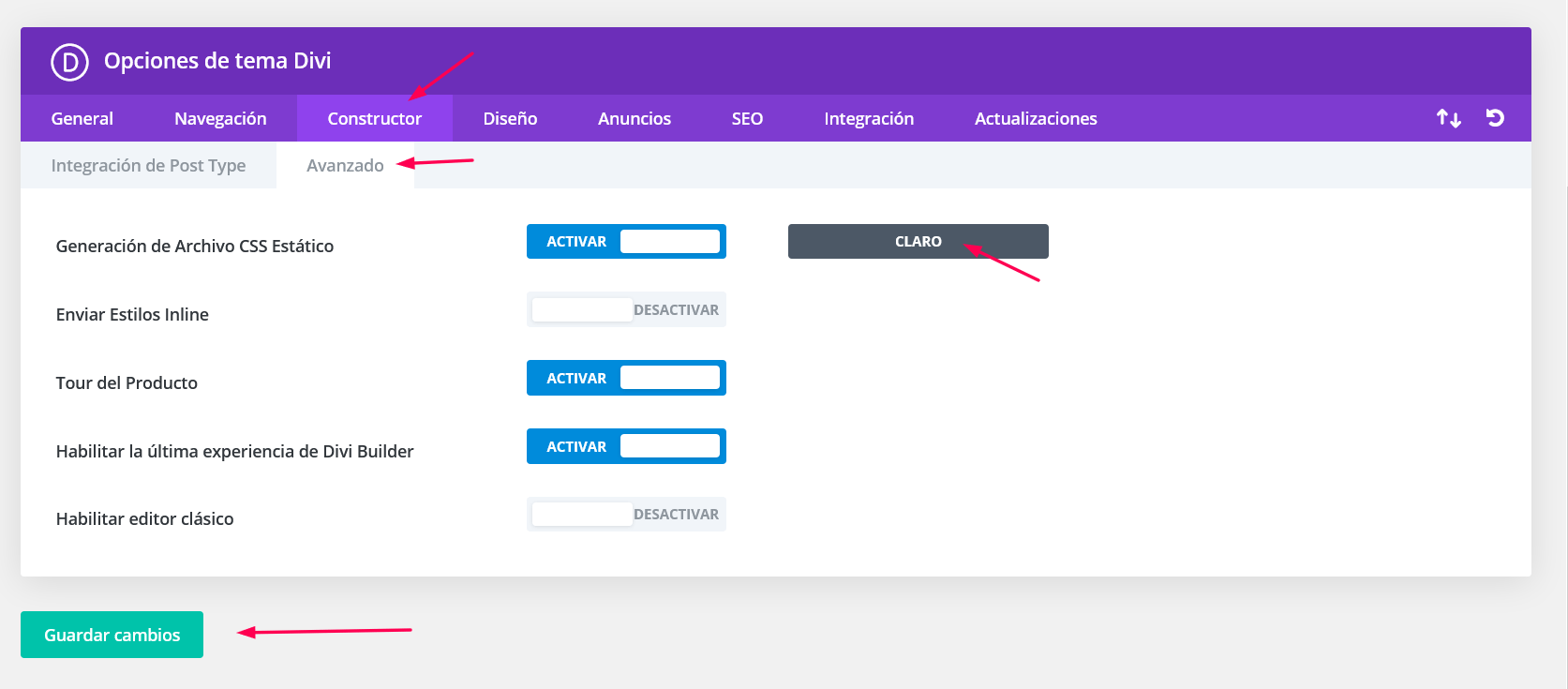The image size is (1568, 689).
Task: Open the General tab
Action: [82, 118]
